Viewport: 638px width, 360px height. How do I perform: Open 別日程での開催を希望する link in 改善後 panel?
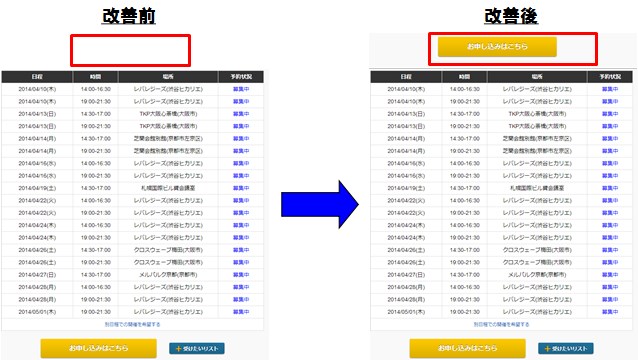click(x=502, y=325)
